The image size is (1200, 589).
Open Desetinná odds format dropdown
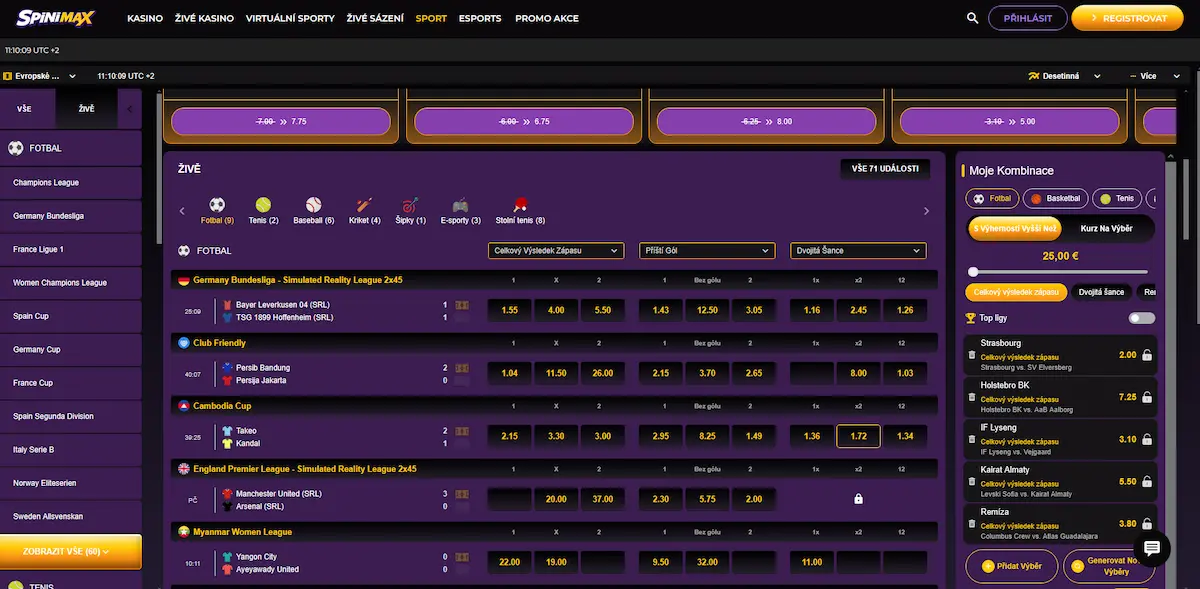(x=1065, y=76)
